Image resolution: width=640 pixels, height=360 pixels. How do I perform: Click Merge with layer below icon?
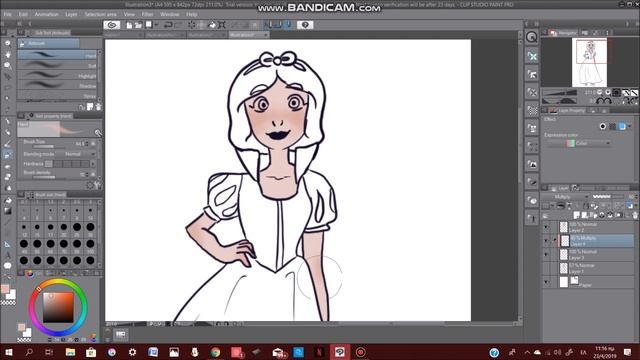(x=610, y=215)
